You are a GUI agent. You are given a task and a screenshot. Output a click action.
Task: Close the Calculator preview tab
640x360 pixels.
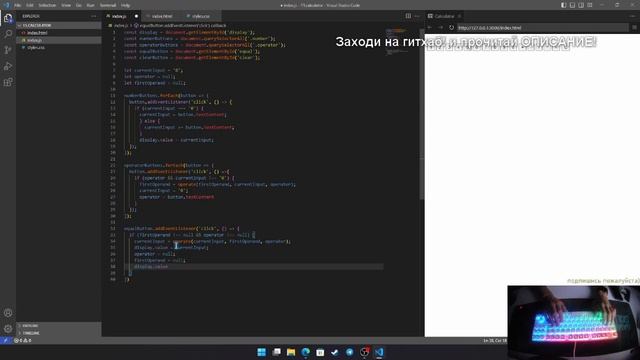pos(459,16)
